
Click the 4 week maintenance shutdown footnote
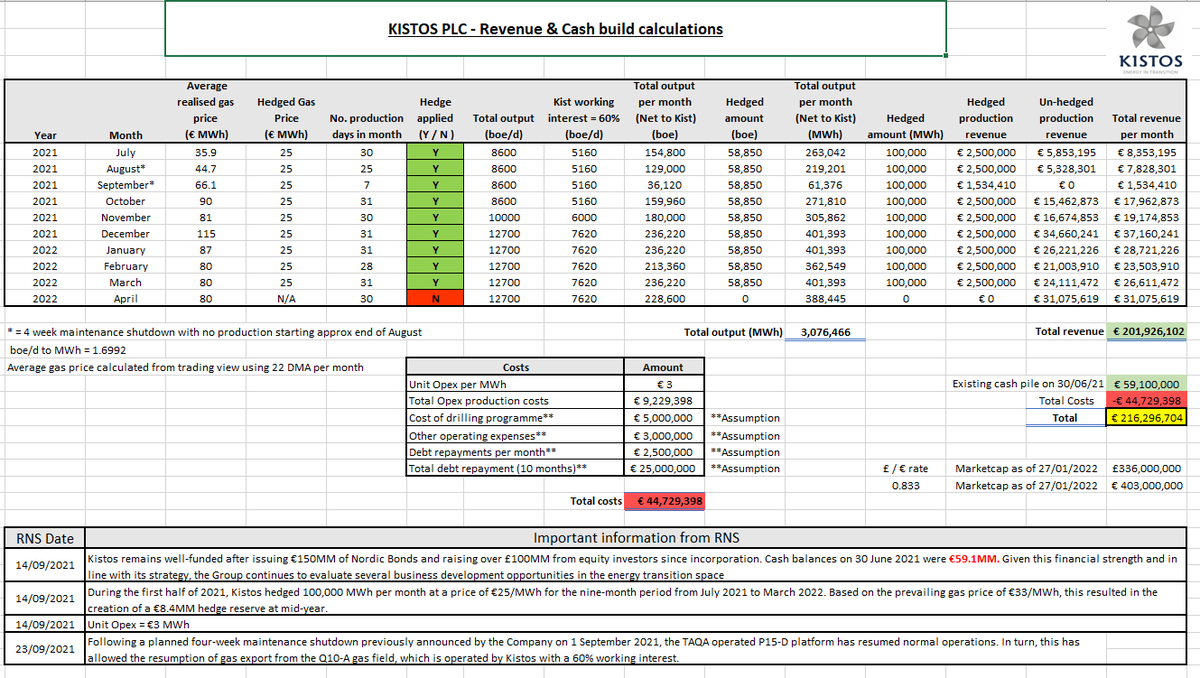click(214, 332)
